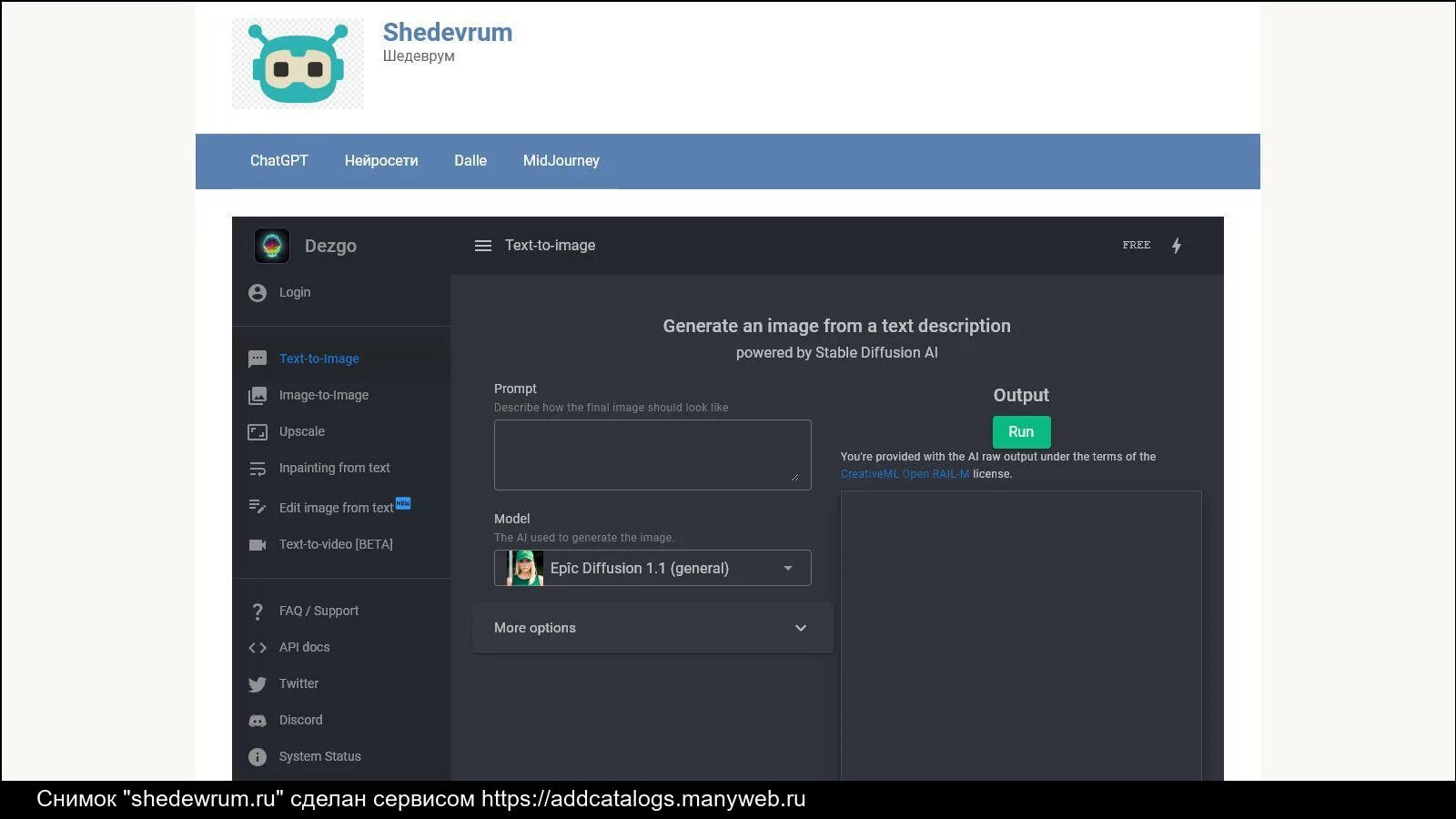Click the Discord logo icon
The width and height of the screenshot is (1456, 819).
click(258, 721)
